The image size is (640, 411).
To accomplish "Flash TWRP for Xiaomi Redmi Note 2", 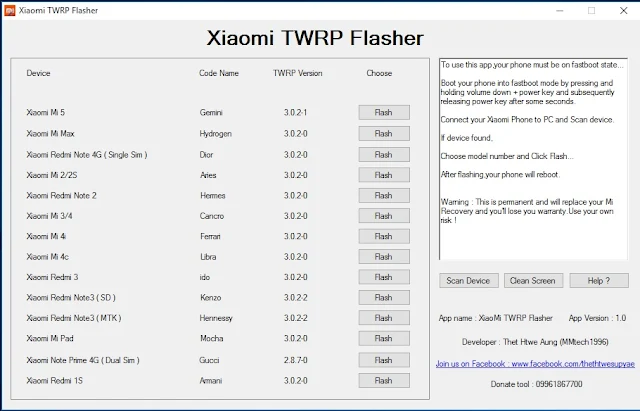I will (384, 196).
